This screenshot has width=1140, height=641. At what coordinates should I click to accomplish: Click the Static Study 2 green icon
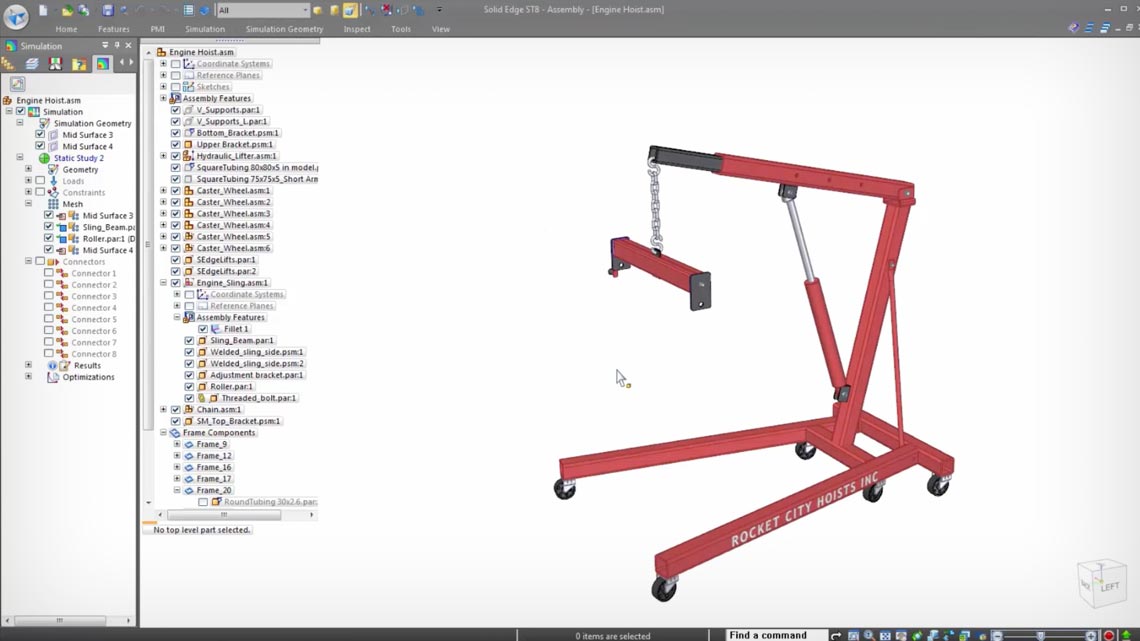click(44, 158)
